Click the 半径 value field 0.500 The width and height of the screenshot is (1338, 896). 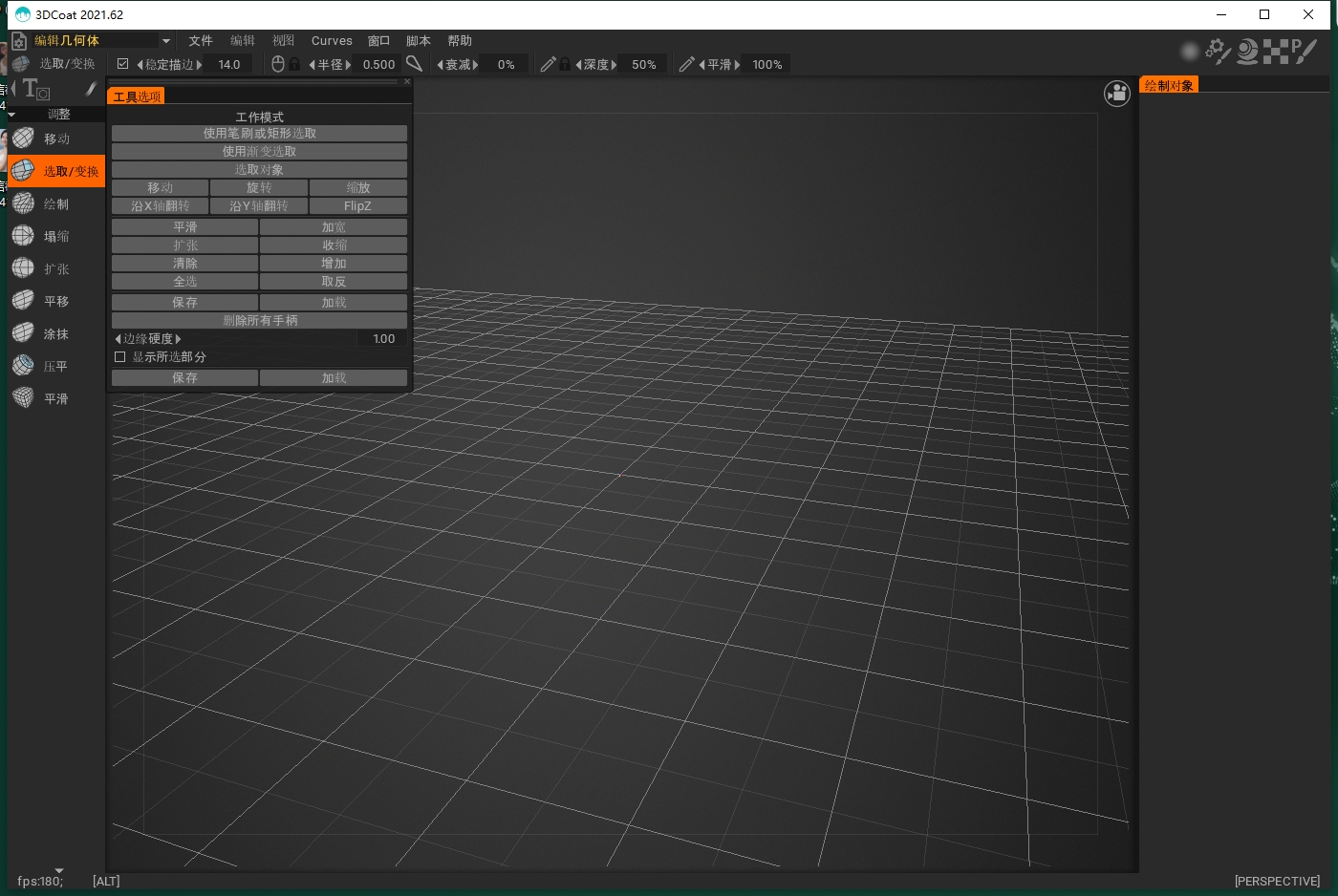click(378, 65)
